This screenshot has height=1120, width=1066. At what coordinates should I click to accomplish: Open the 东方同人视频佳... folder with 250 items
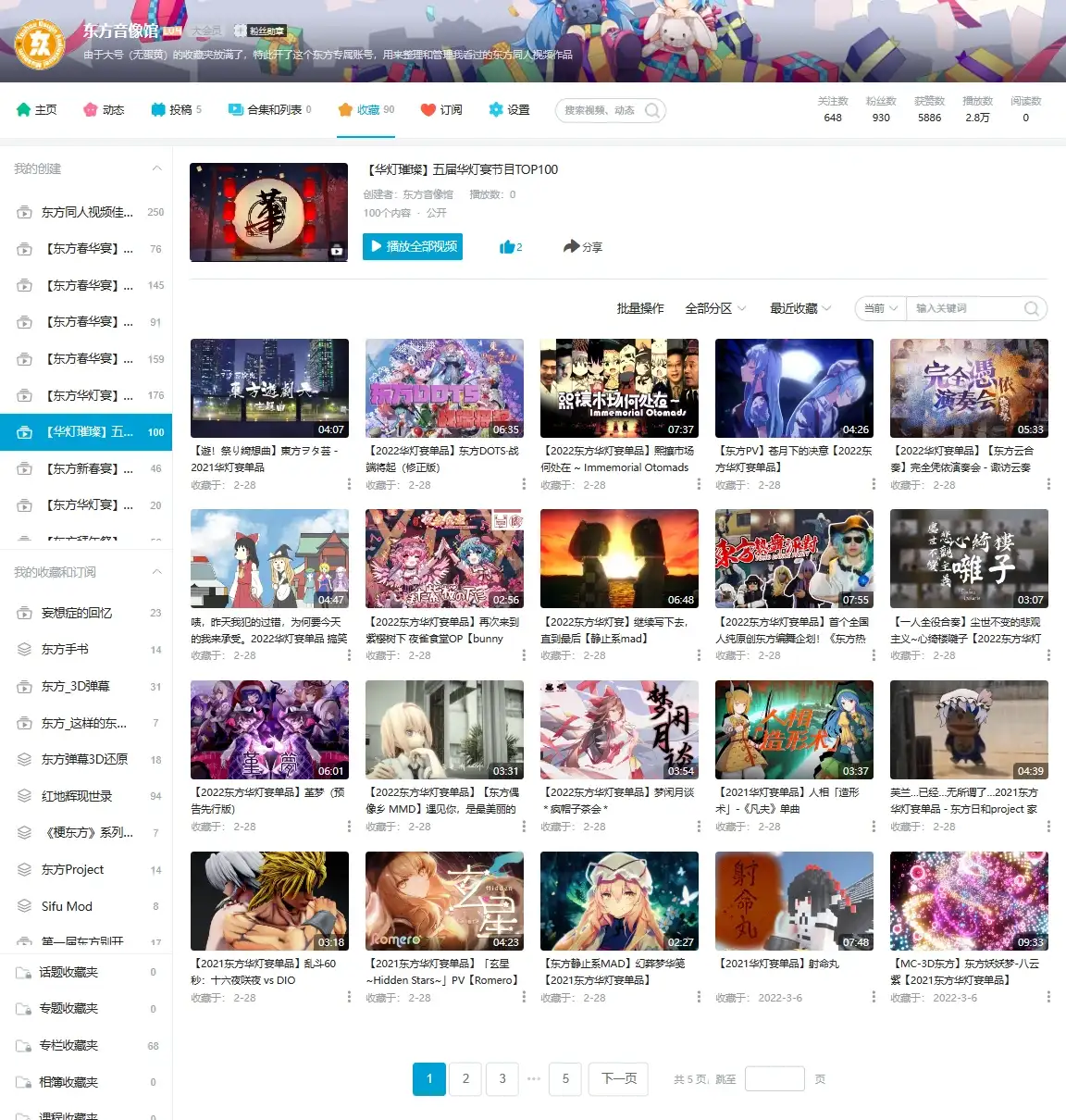click(x=85, y=212)
